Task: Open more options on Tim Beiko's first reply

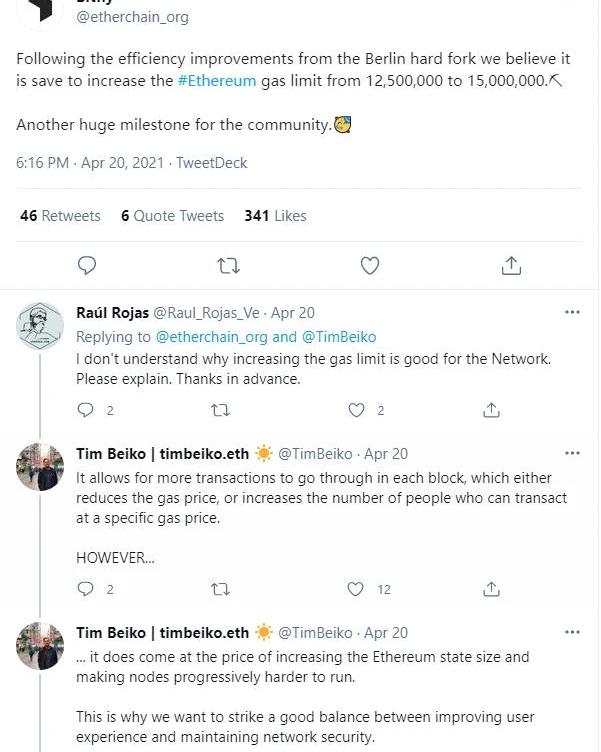Action: point(572,453)
